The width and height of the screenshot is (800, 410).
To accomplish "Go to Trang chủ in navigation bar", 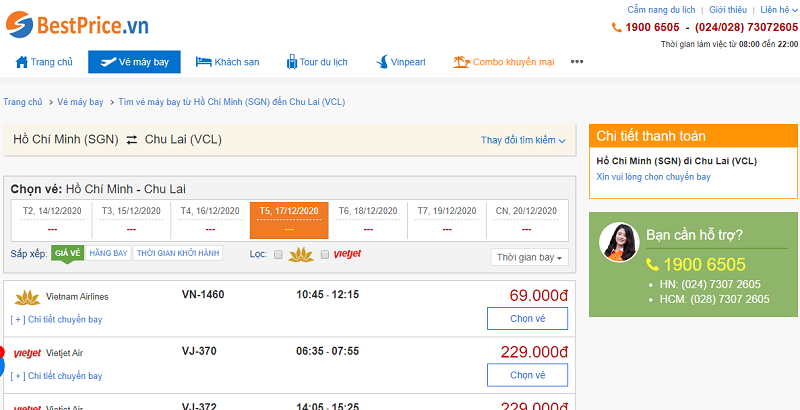I will [44, 62].
